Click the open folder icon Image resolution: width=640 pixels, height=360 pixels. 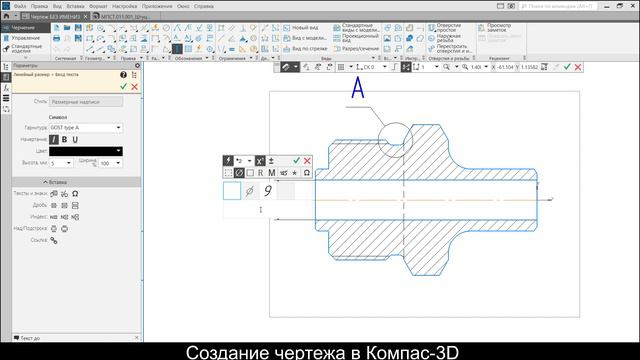(x=67, y=28)
